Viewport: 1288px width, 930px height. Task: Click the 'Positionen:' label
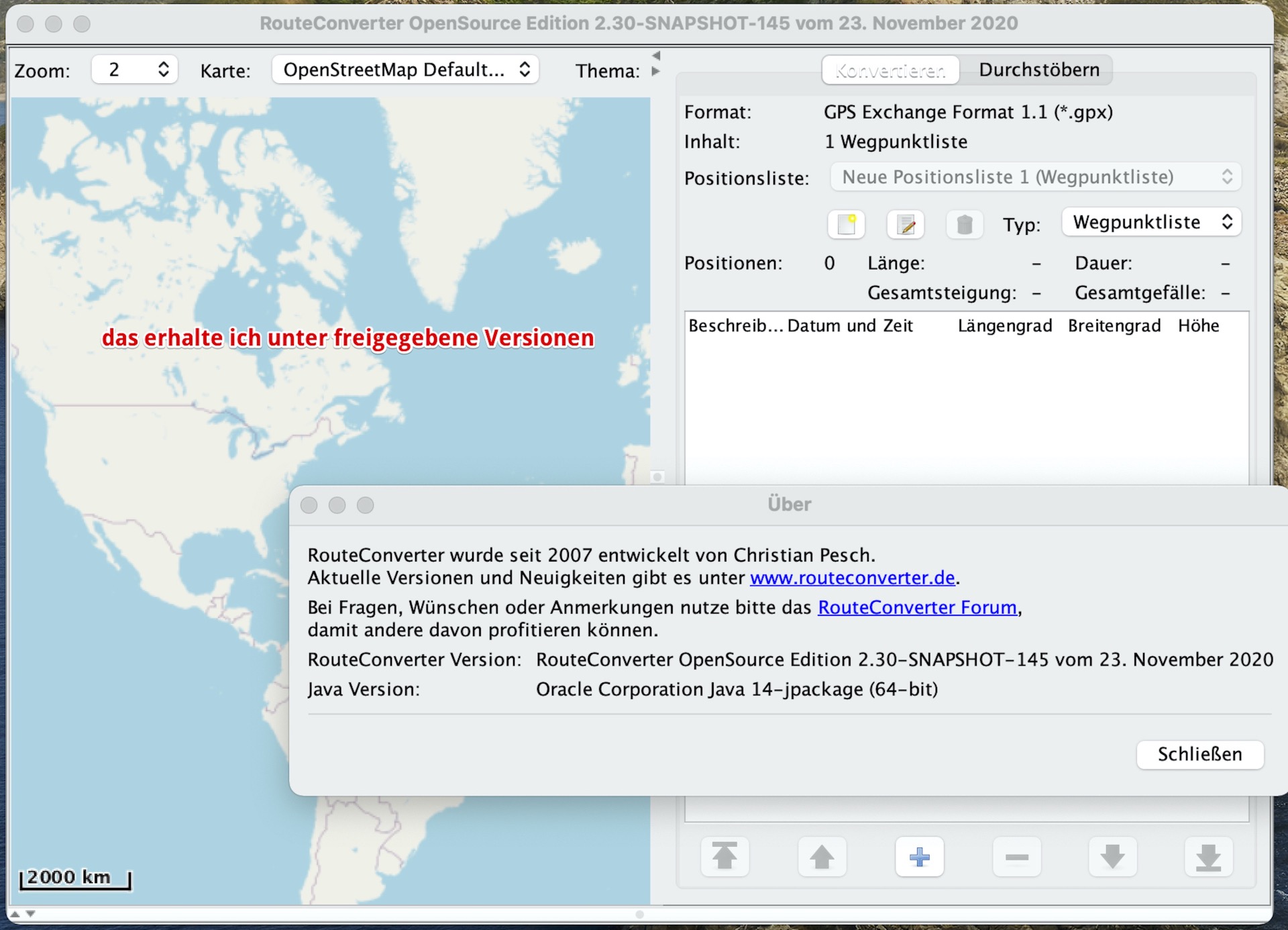733,263
